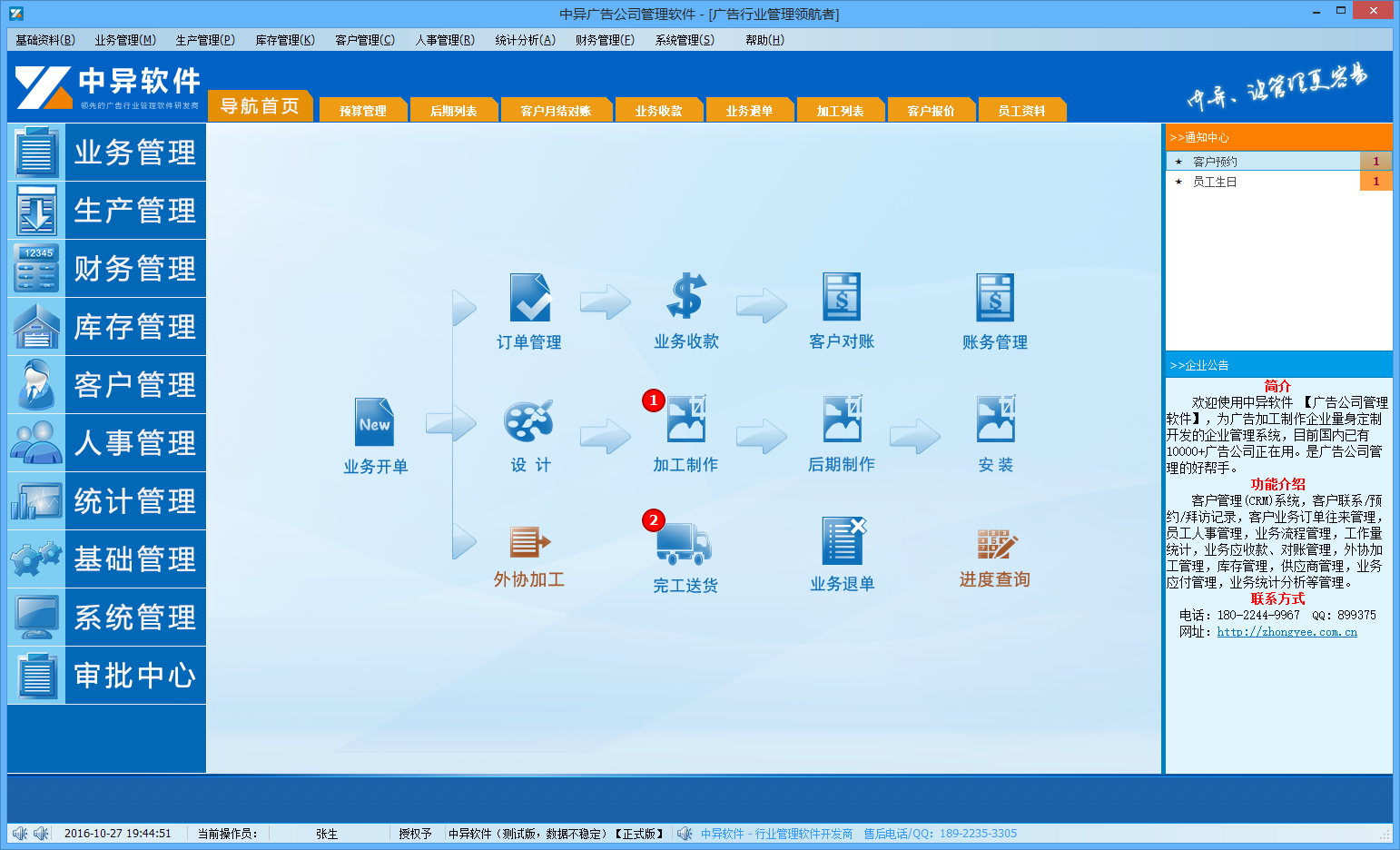Switch to the 员工资料 tab

pos(1021,111)
